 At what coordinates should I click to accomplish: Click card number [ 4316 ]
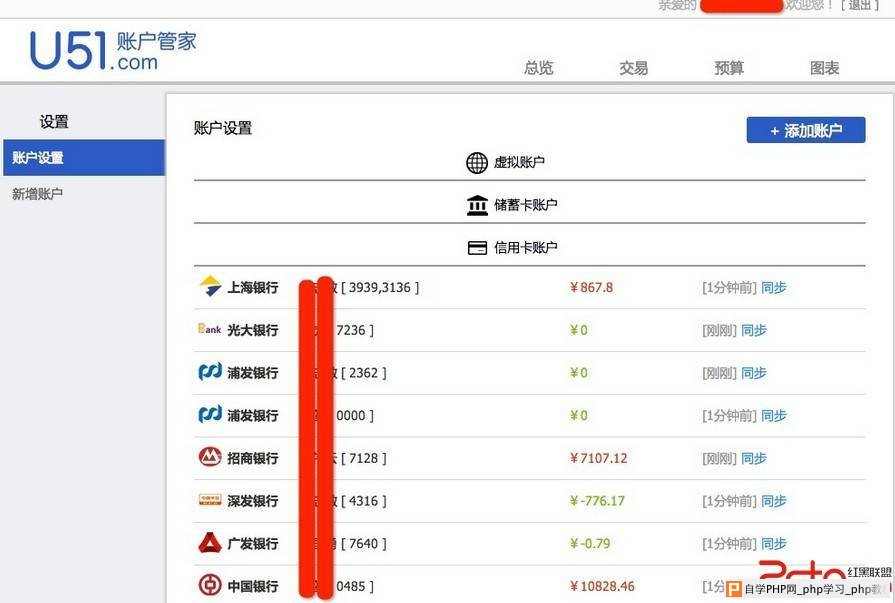click(x=364, y=501)
